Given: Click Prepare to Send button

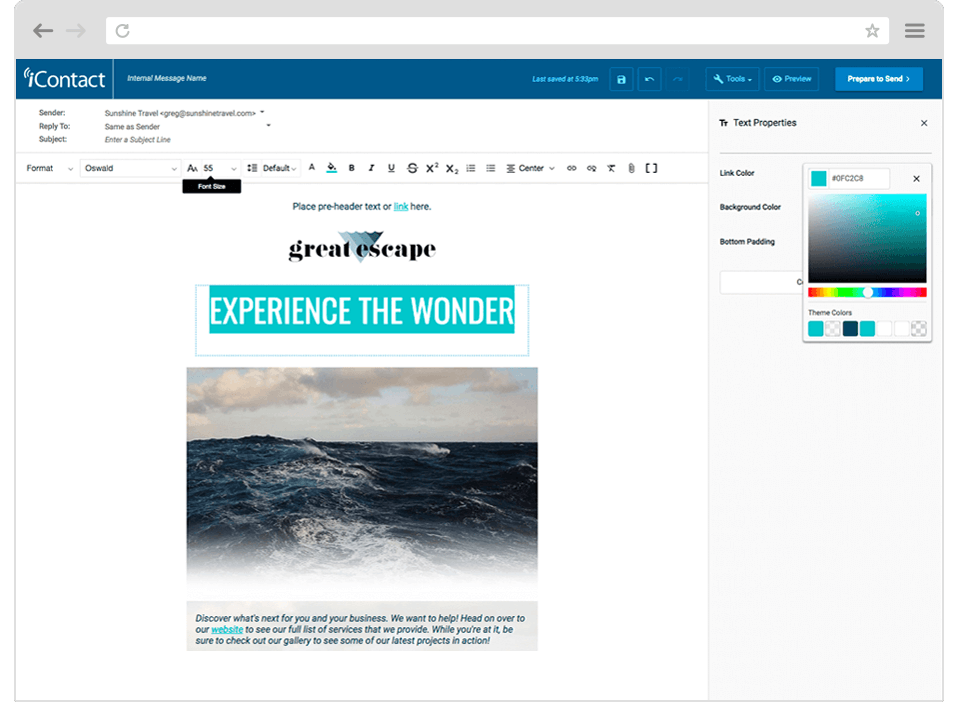Looking at the screenshot, I should (x=879, y=79).
